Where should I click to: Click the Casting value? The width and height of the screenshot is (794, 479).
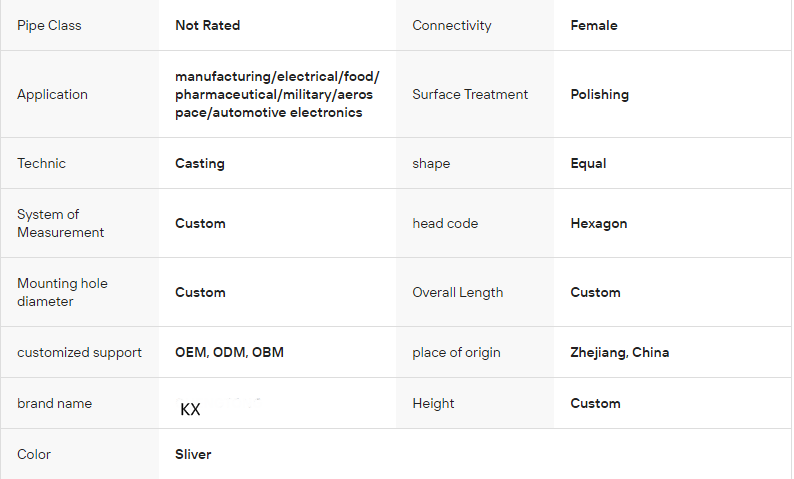tap(200, 163)
